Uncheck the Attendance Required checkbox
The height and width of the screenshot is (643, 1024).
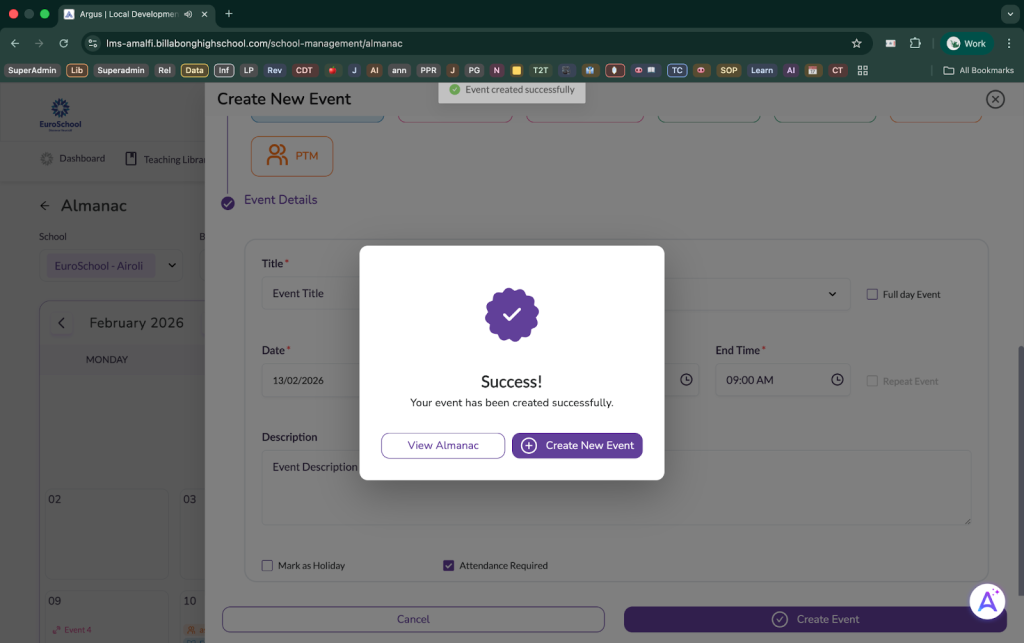click(448, 566)
